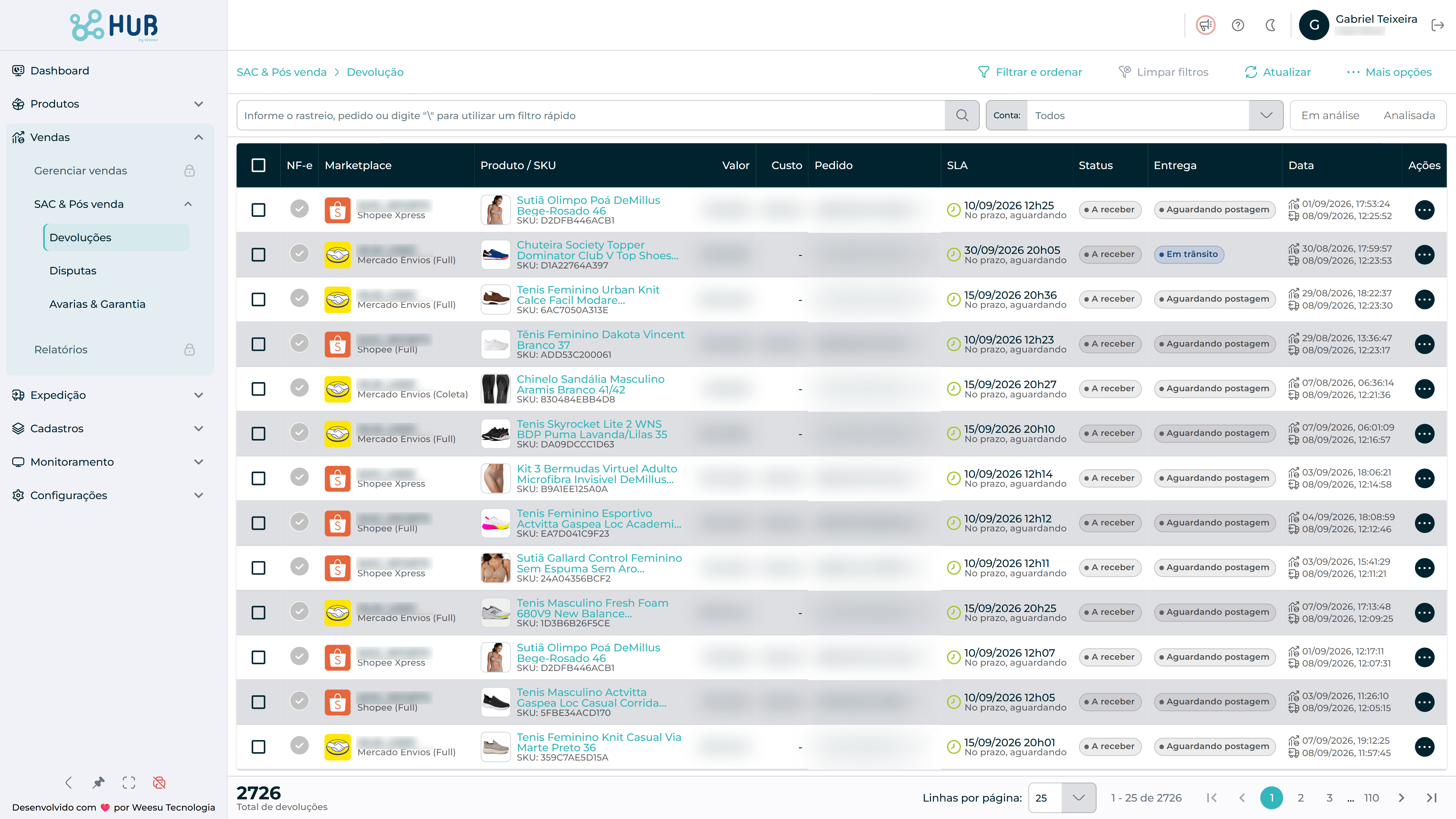The height and width of the screenshot is (819, 1456).
Task: Check the Tenis Feminino Urban Knit row checkbox
Action: click(x=258, y=300)
